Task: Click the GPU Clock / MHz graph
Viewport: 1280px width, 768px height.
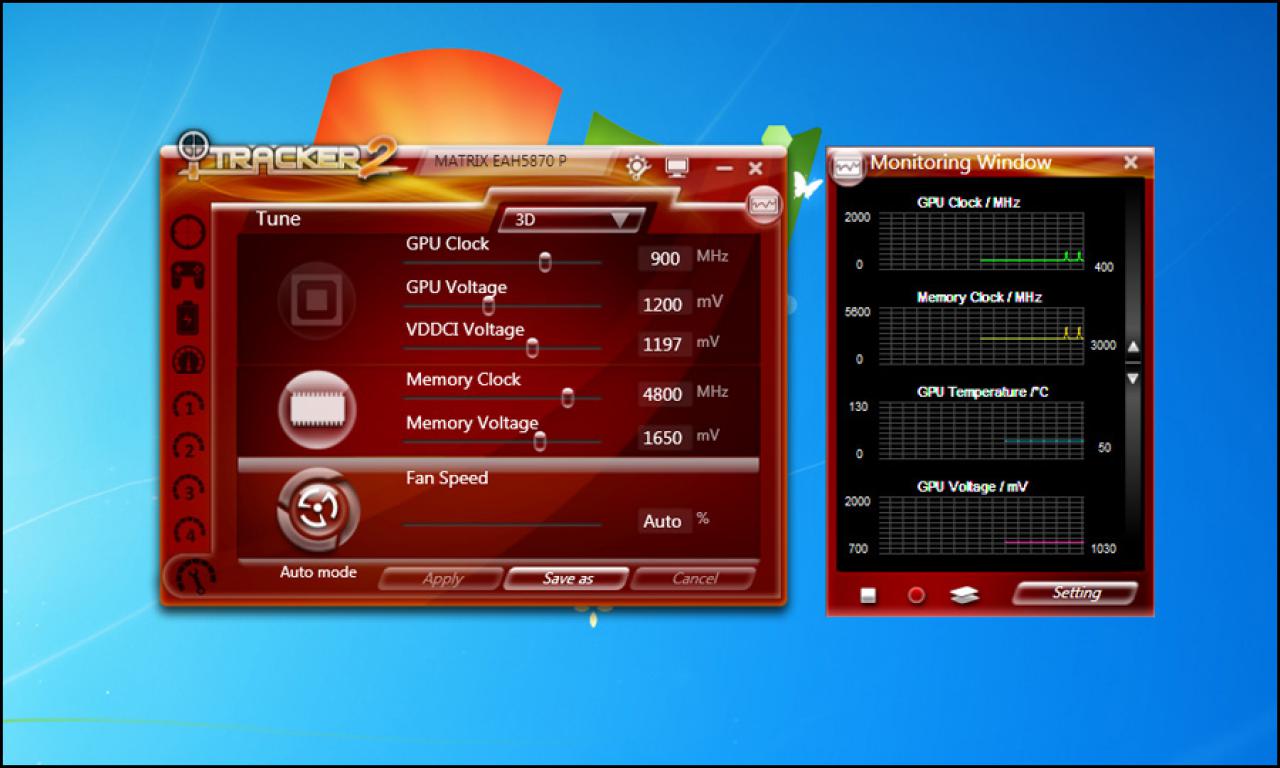Action: coord(981,241)
